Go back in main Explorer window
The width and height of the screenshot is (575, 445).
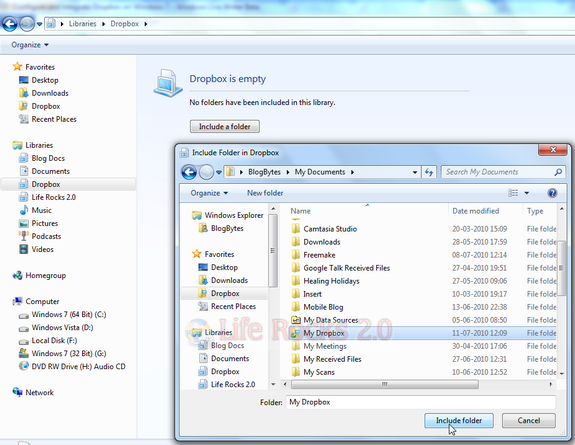click(10, 24)
